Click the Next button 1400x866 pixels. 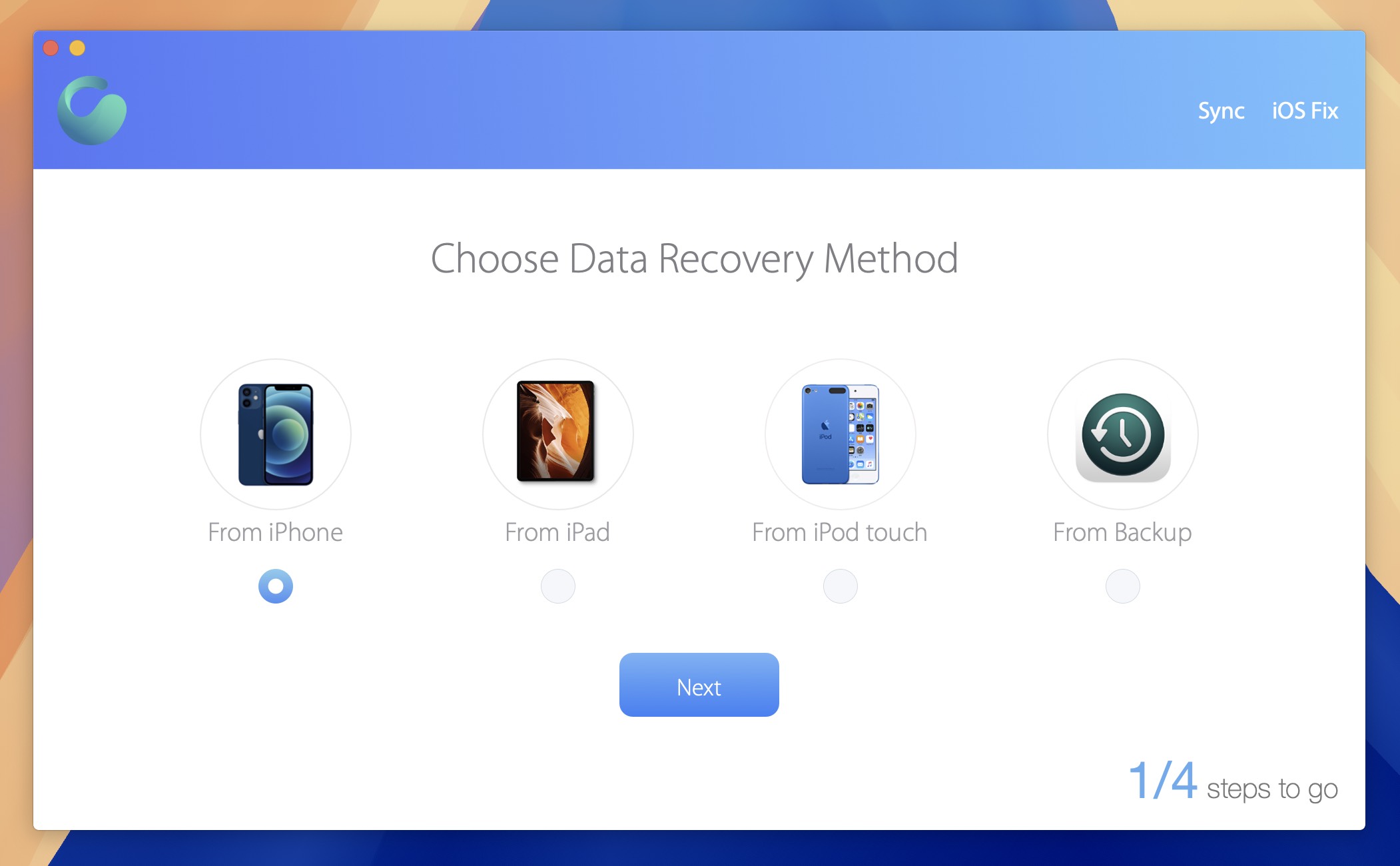pos(701,687)
